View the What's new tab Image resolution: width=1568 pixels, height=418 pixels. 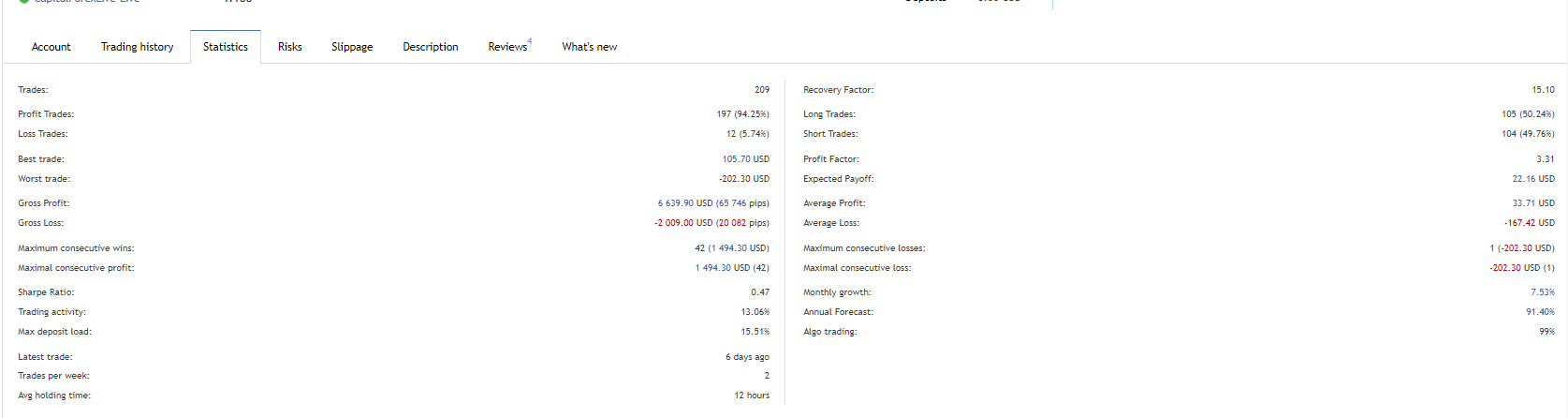(x=590, y=47)
